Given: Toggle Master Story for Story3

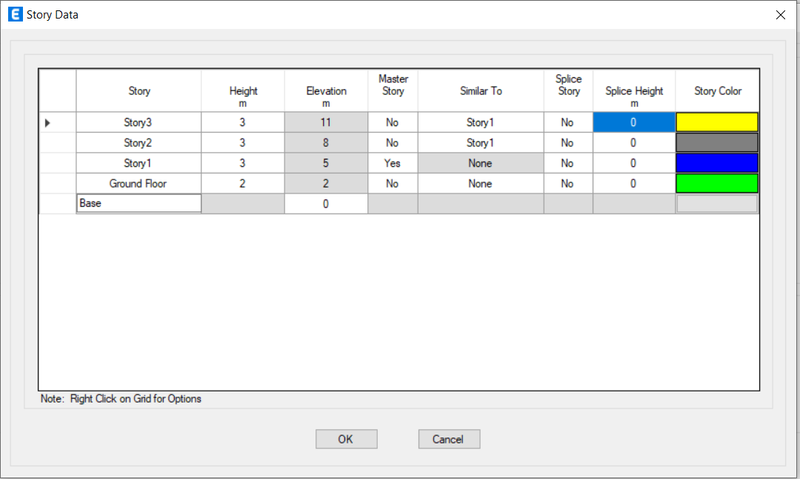Looking at the screenshot, I should pos(393,122).
